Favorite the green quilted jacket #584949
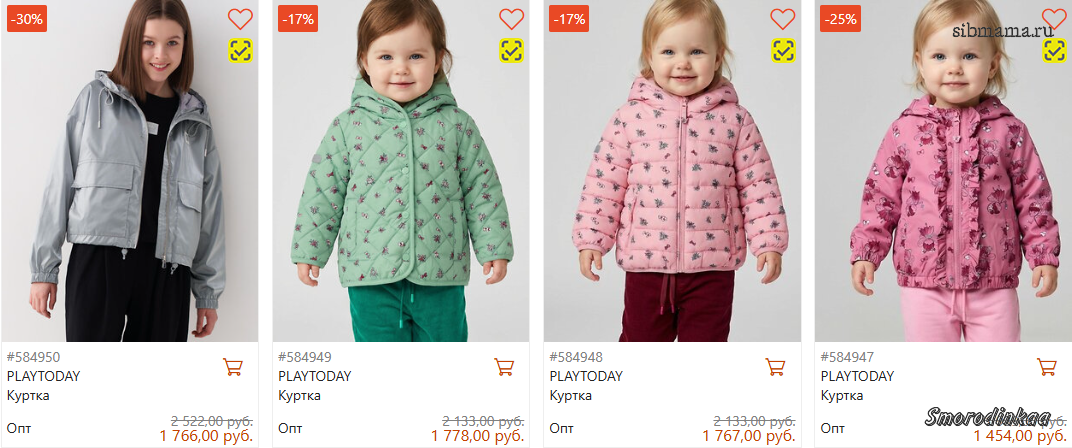Image resolution: width=1072 pixels, height=448 pixels. [511, 19]
